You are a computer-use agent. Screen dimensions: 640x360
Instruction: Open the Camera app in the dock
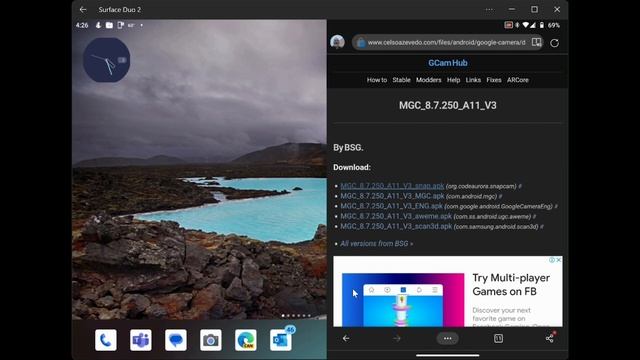211,340
